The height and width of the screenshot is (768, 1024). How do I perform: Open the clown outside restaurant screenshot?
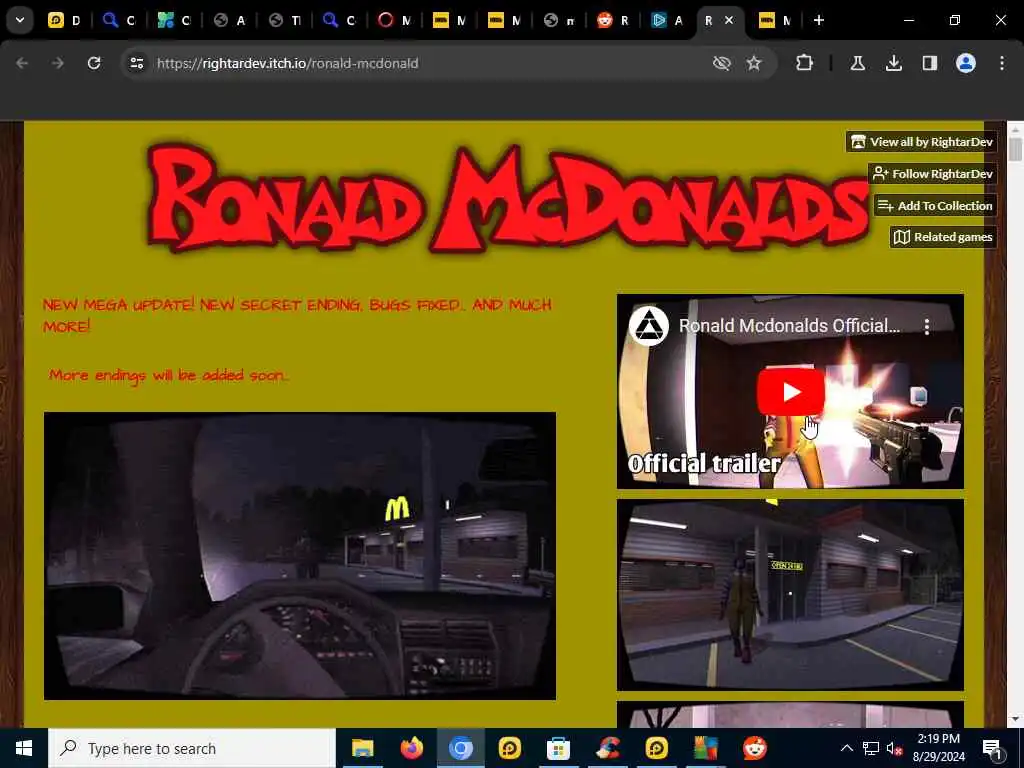click(790, 595)
